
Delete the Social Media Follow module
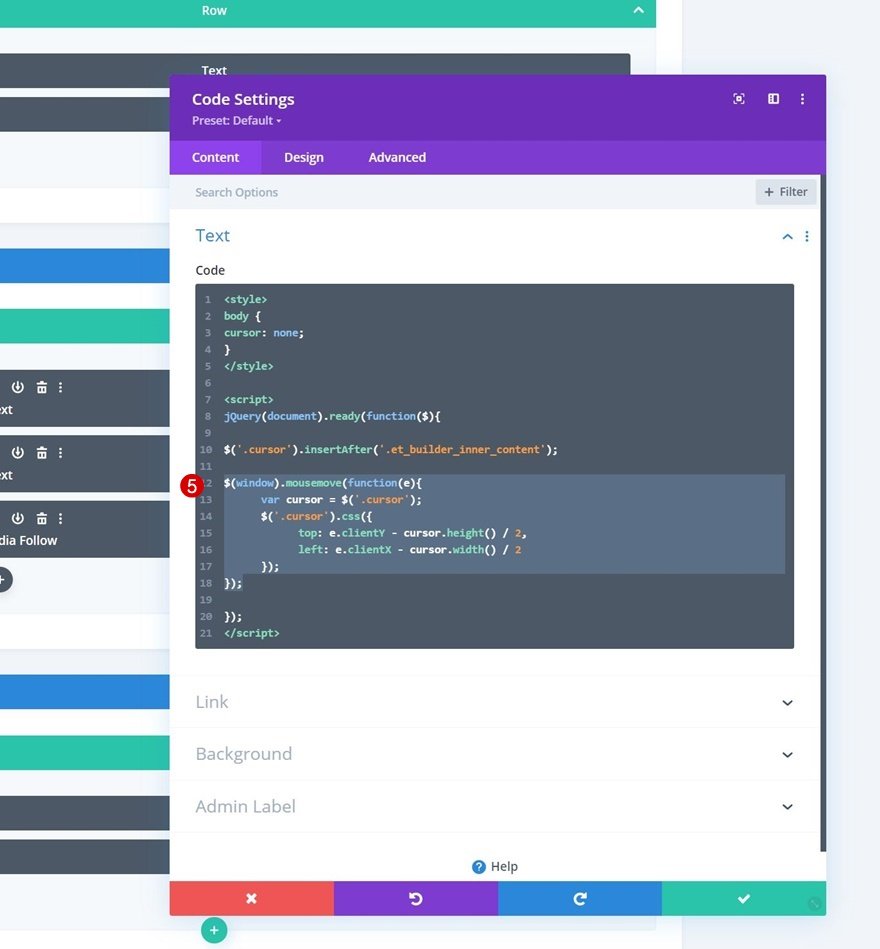pyautogui.click(x=42, y=518)
